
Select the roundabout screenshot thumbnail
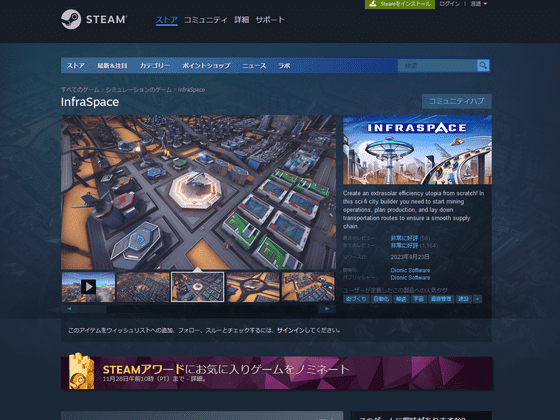[x=253, y=287]
